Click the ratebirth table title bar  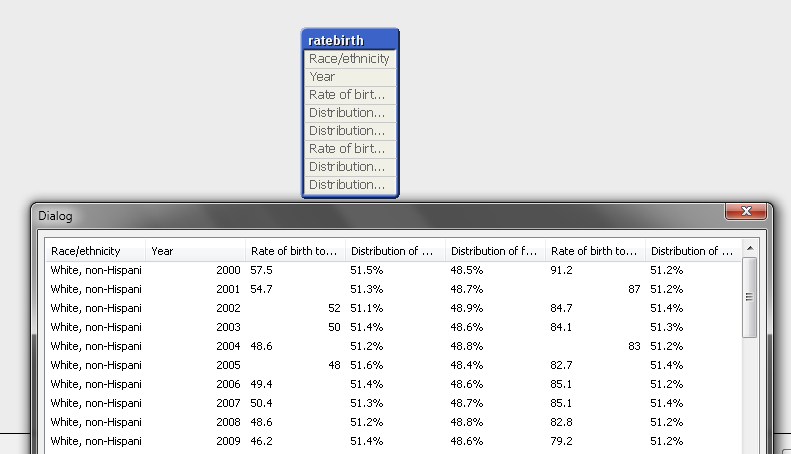pyautogui.click(x=350, y=40)
